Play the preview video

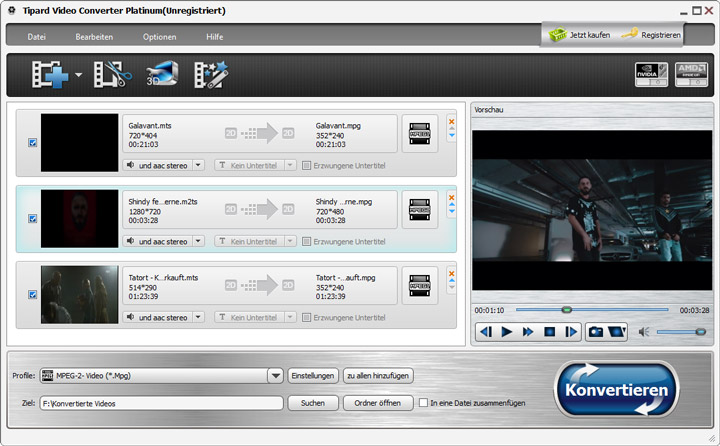[x=506, y=332]
